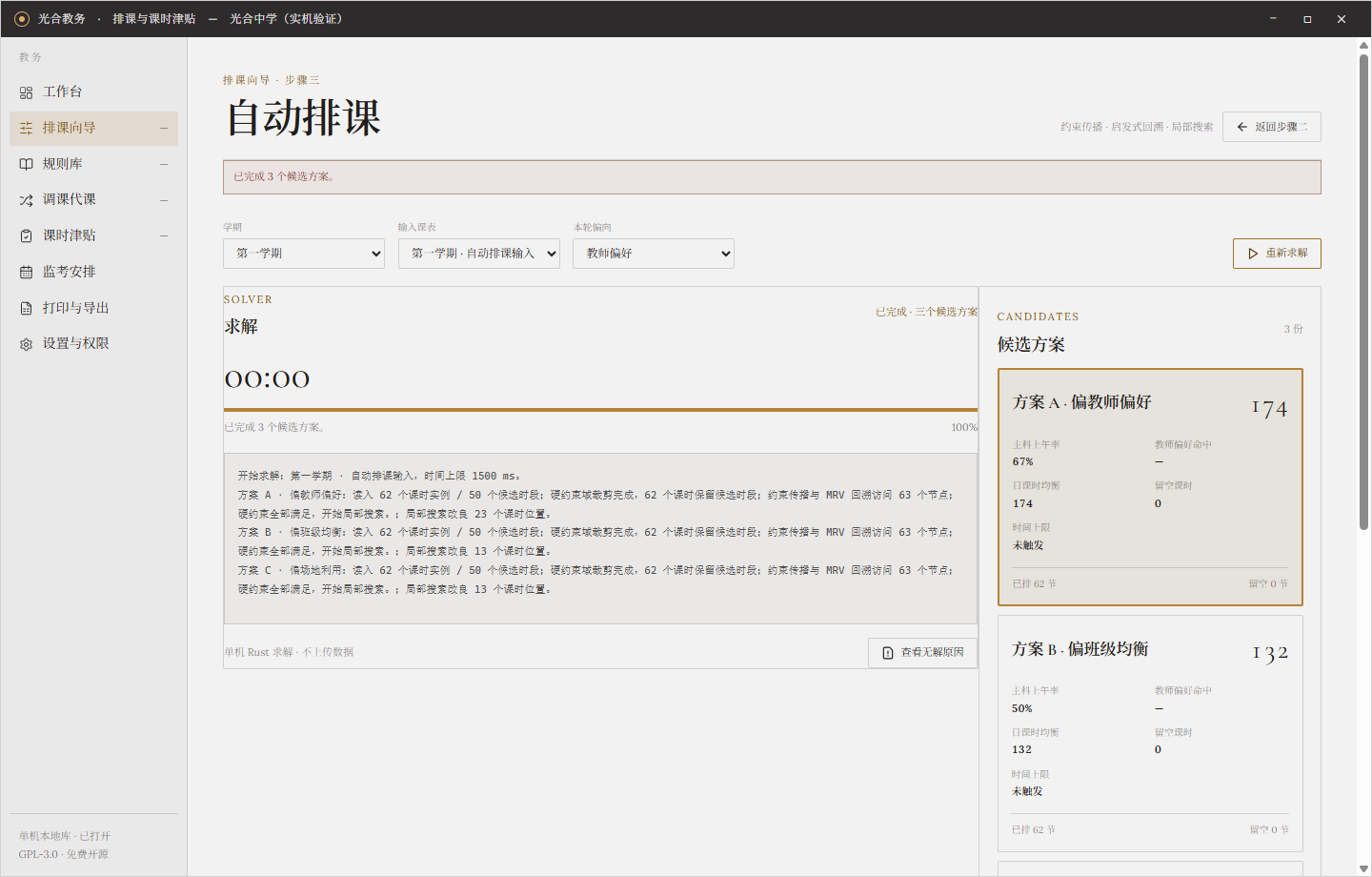
Task: Click the solver log output area
Action: click(600, 539)
